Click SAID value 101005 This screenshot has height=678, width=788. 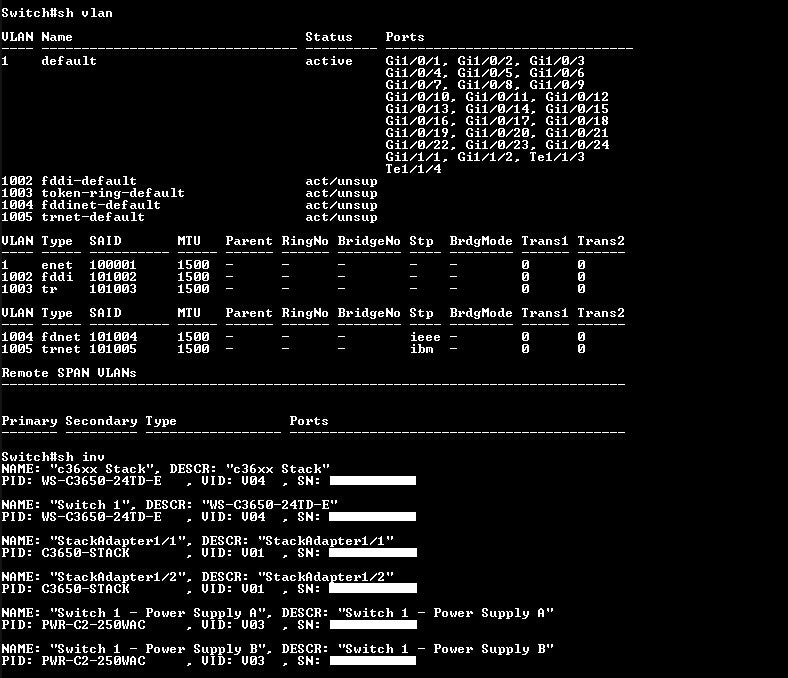pyautogui.click(x=113, y=349)
